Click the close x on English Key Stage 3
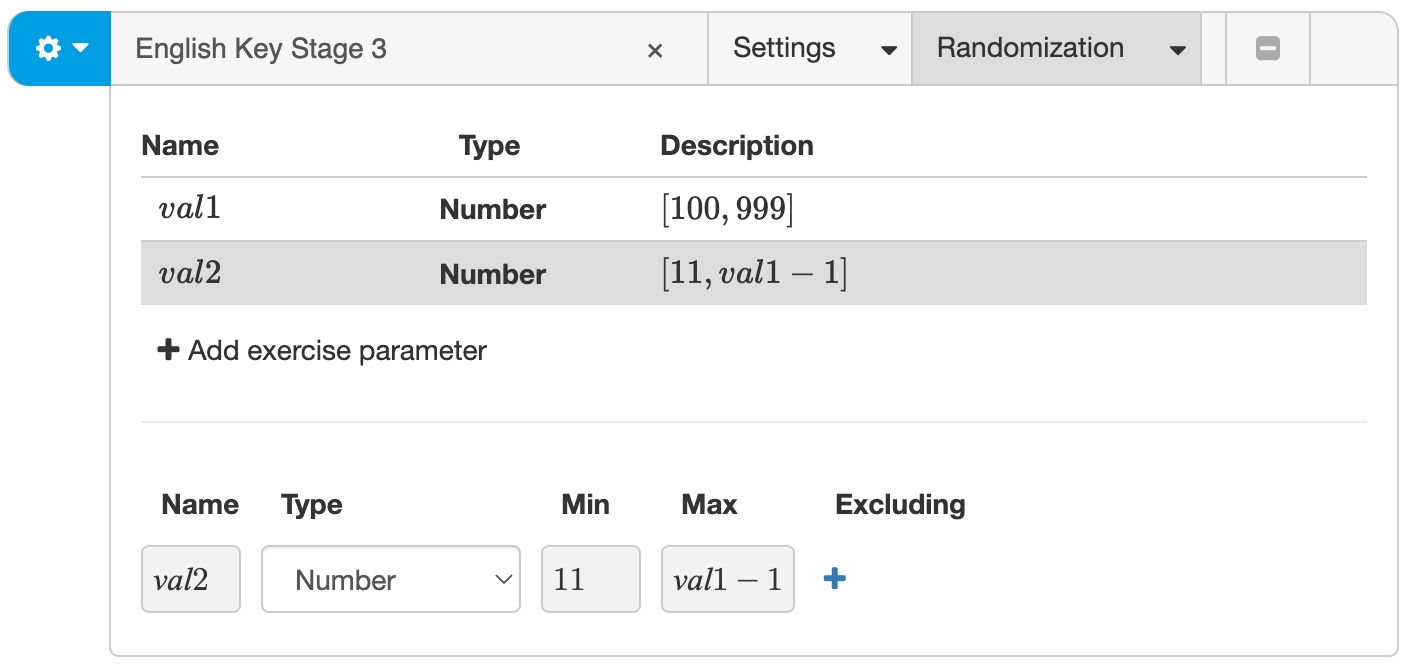This screenshot has width=1412, height=666. [x=655, y=49]
